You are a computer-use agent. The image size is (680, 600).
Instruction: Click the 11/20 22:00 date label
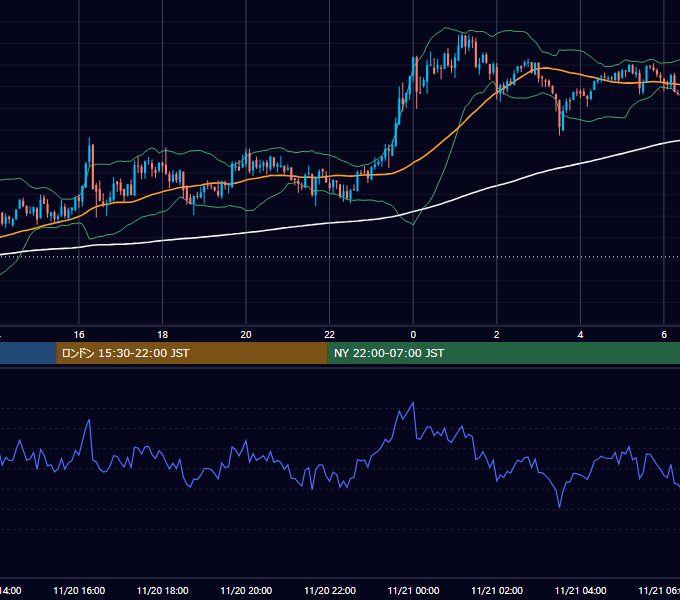click(330, 590)
